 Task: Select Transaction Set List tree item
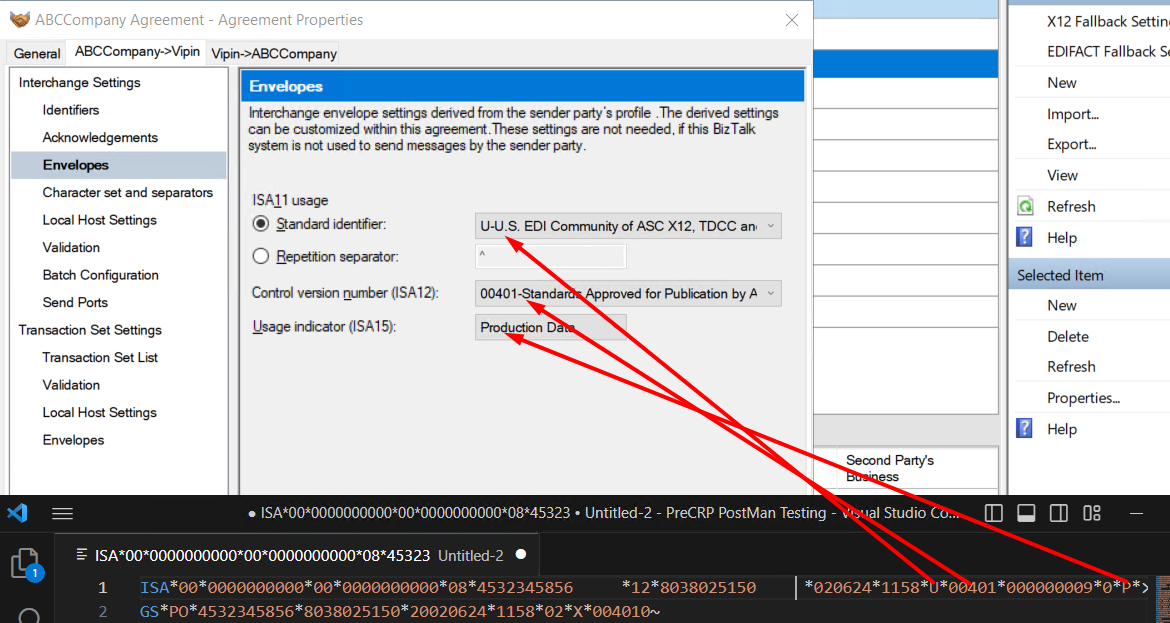100,357
